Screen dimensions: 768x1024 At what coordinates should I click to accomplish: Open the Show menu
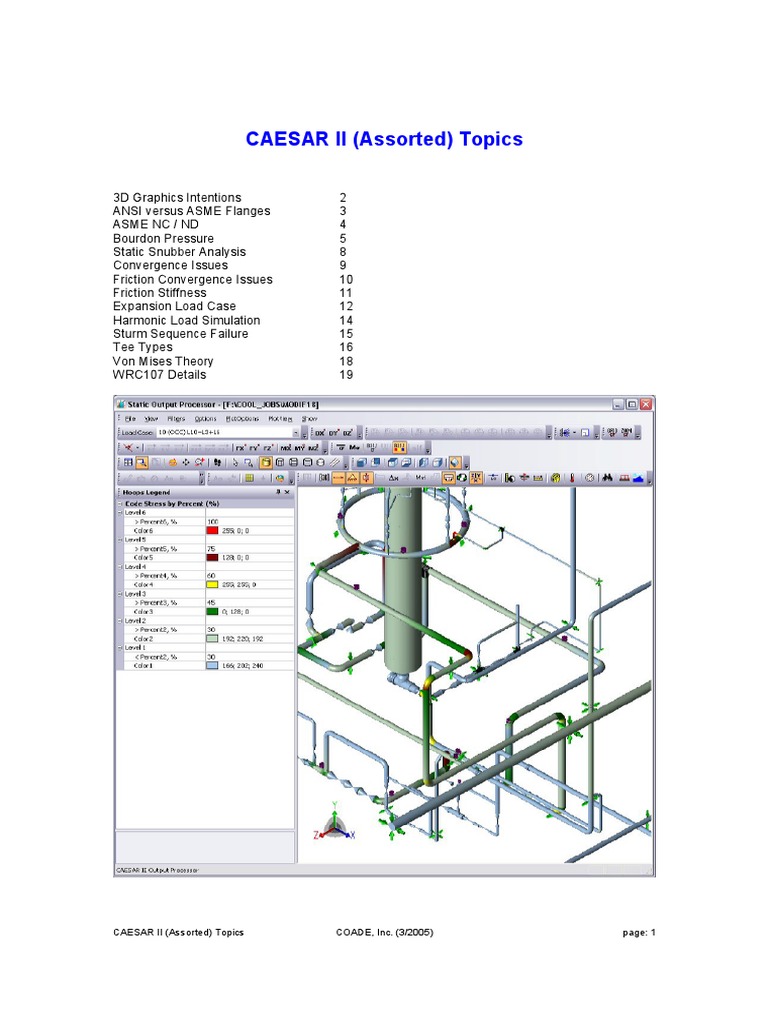click(x=310, y=419)
